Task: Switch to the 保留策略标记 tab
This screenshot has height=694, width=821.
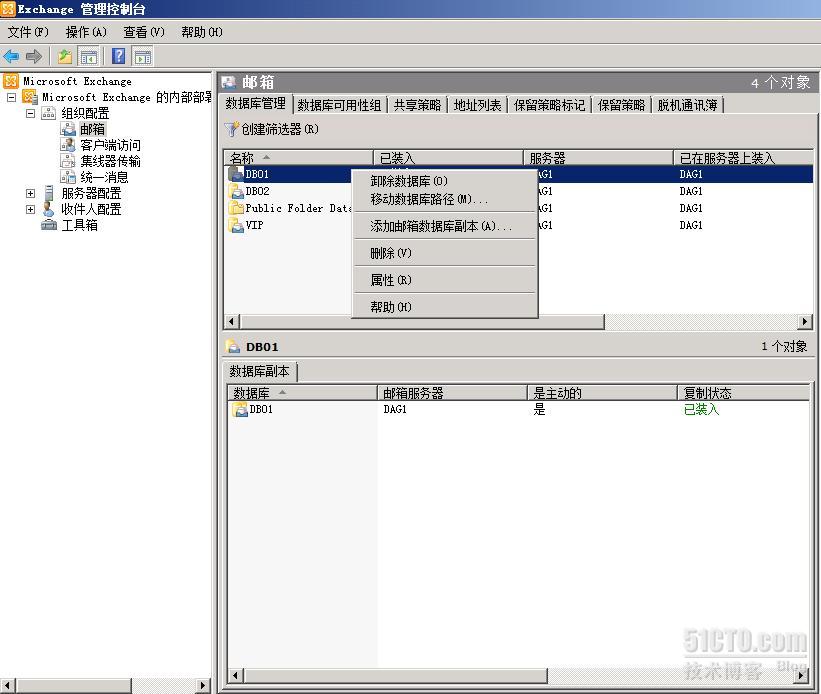Action: click(549, 105)
